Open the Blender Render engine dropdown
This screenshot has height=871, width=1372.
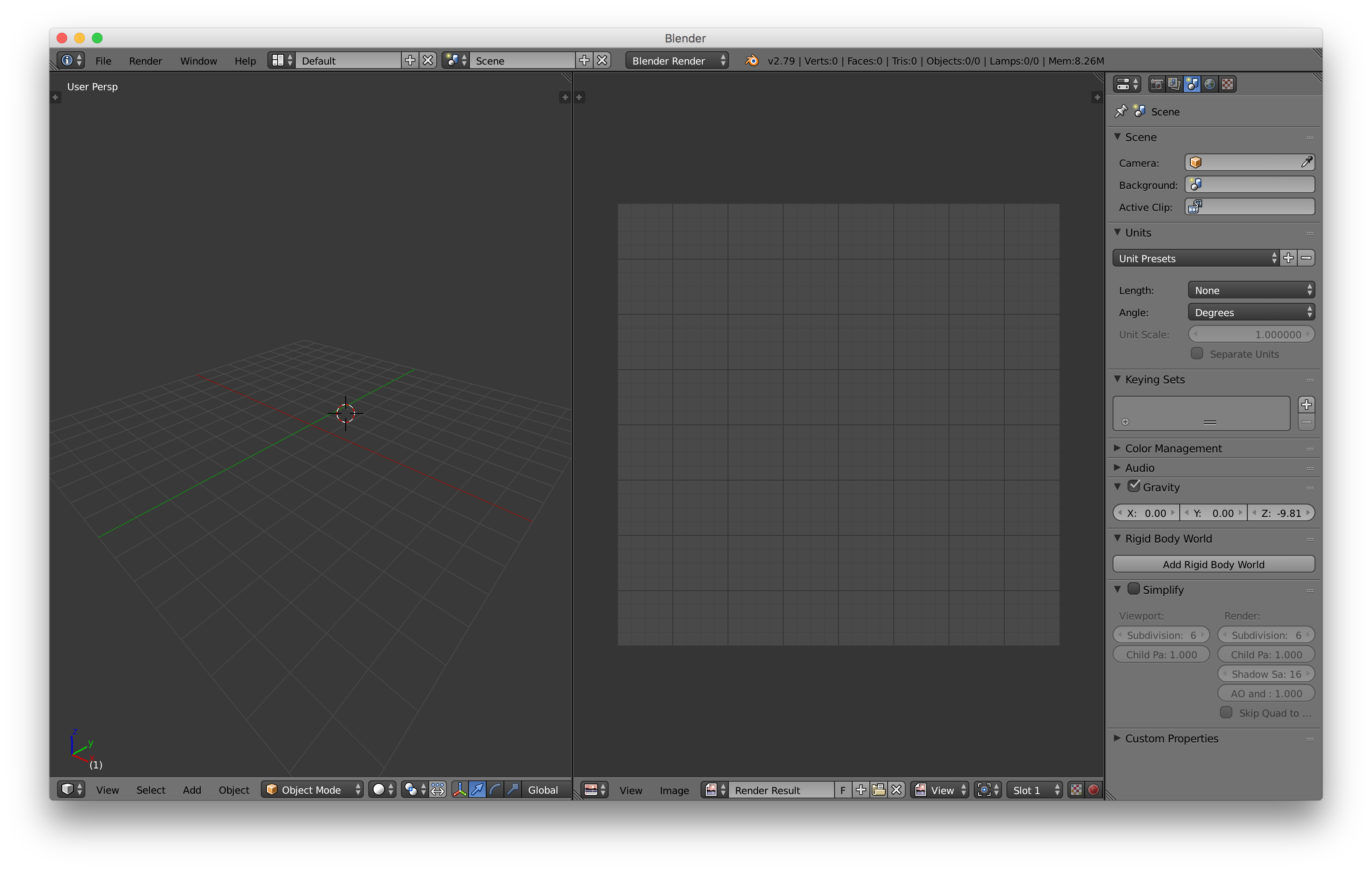click(677, 61)
